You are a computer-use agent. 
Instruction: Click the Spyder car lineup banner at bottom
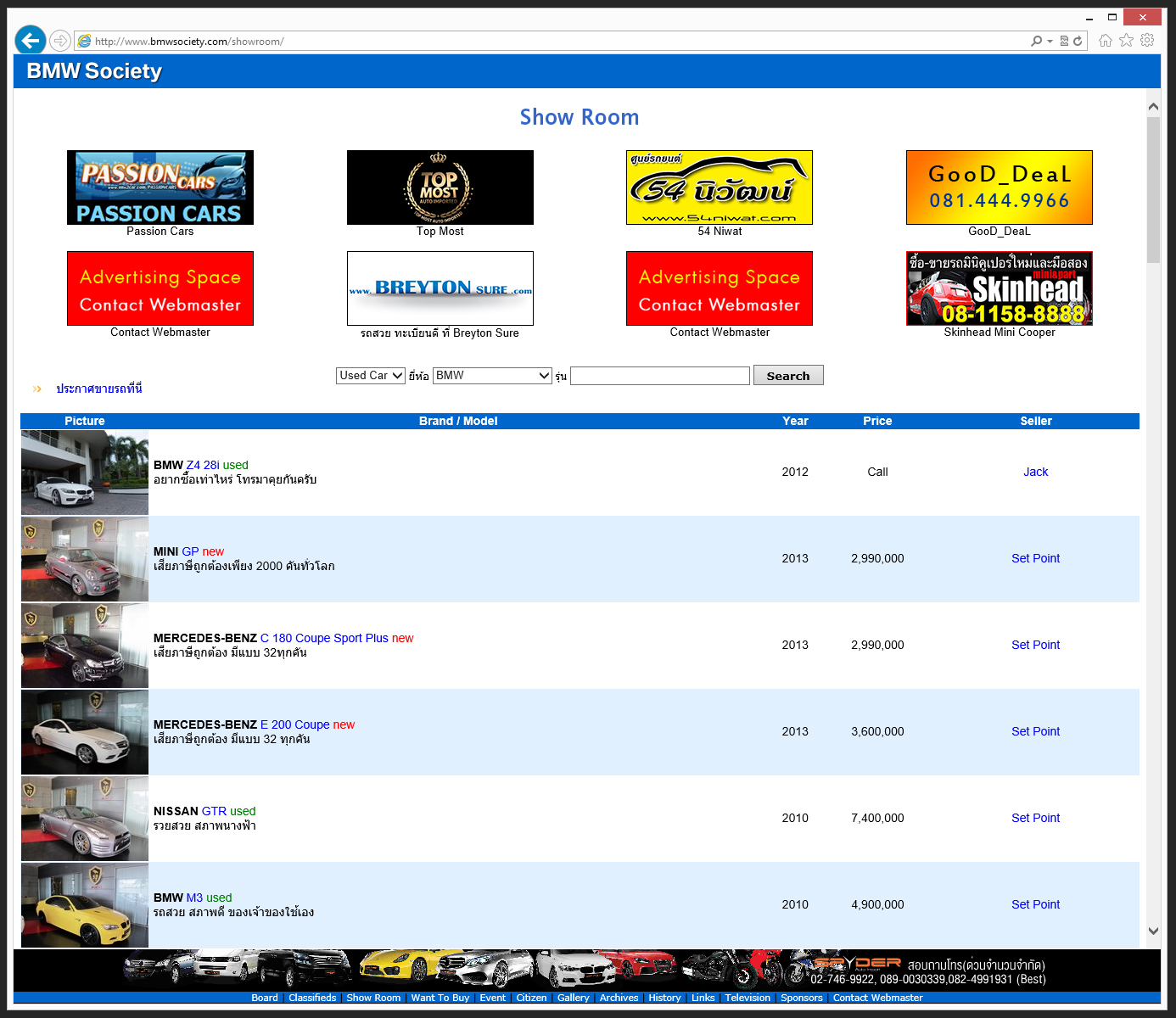point(587,970)
